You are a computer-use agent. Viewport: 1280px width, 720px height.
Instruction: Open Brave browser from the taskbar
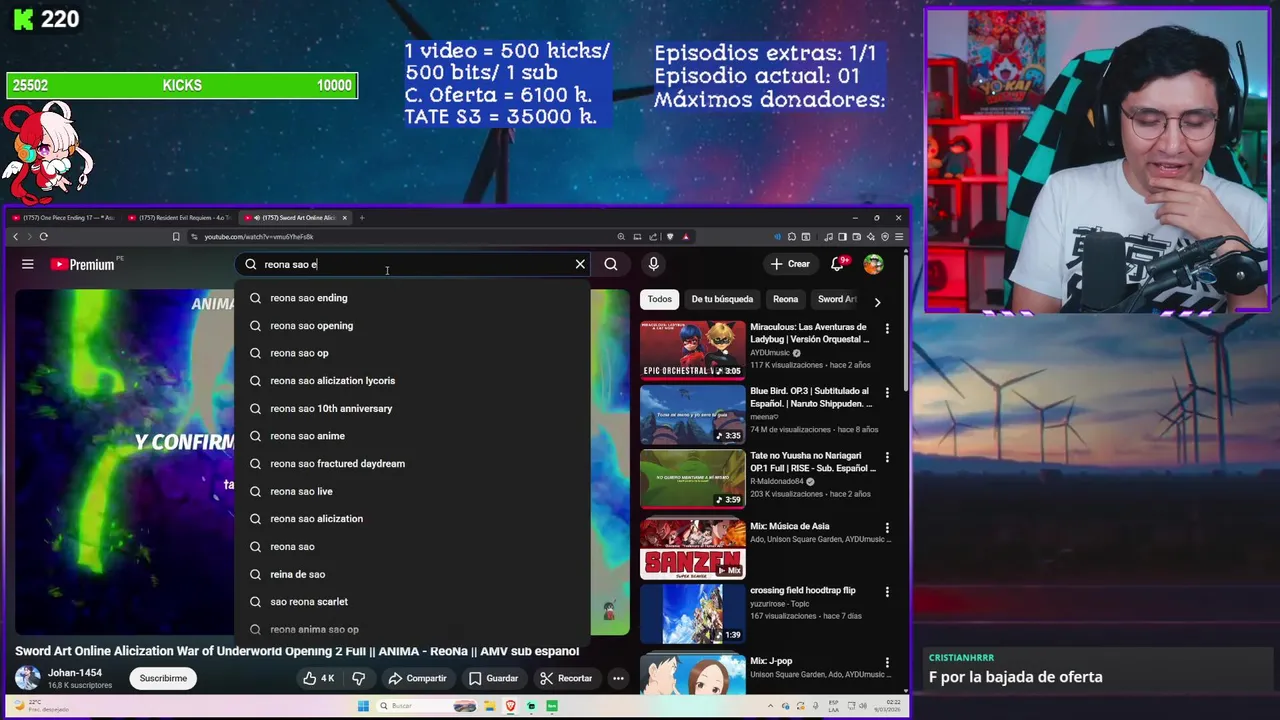point(511,706)
